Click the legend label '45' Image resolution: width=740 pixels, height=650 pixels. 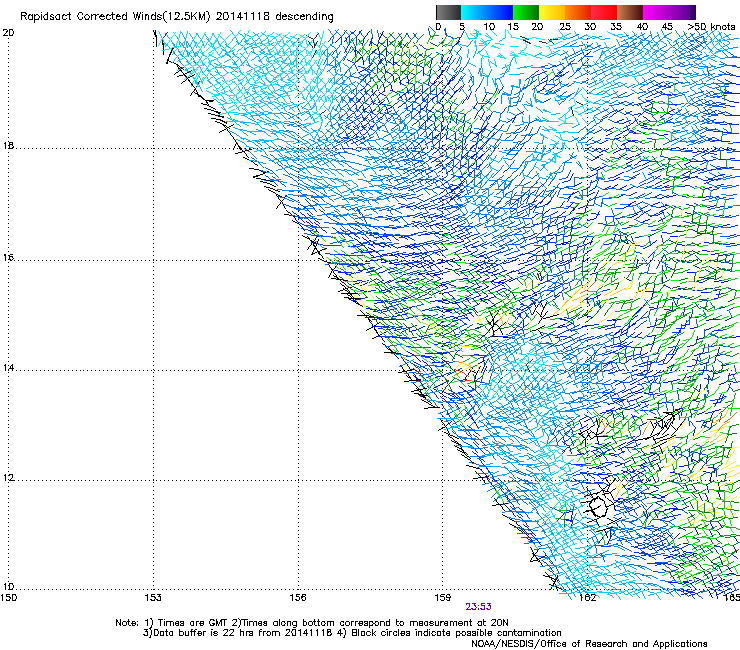(667, 27)
